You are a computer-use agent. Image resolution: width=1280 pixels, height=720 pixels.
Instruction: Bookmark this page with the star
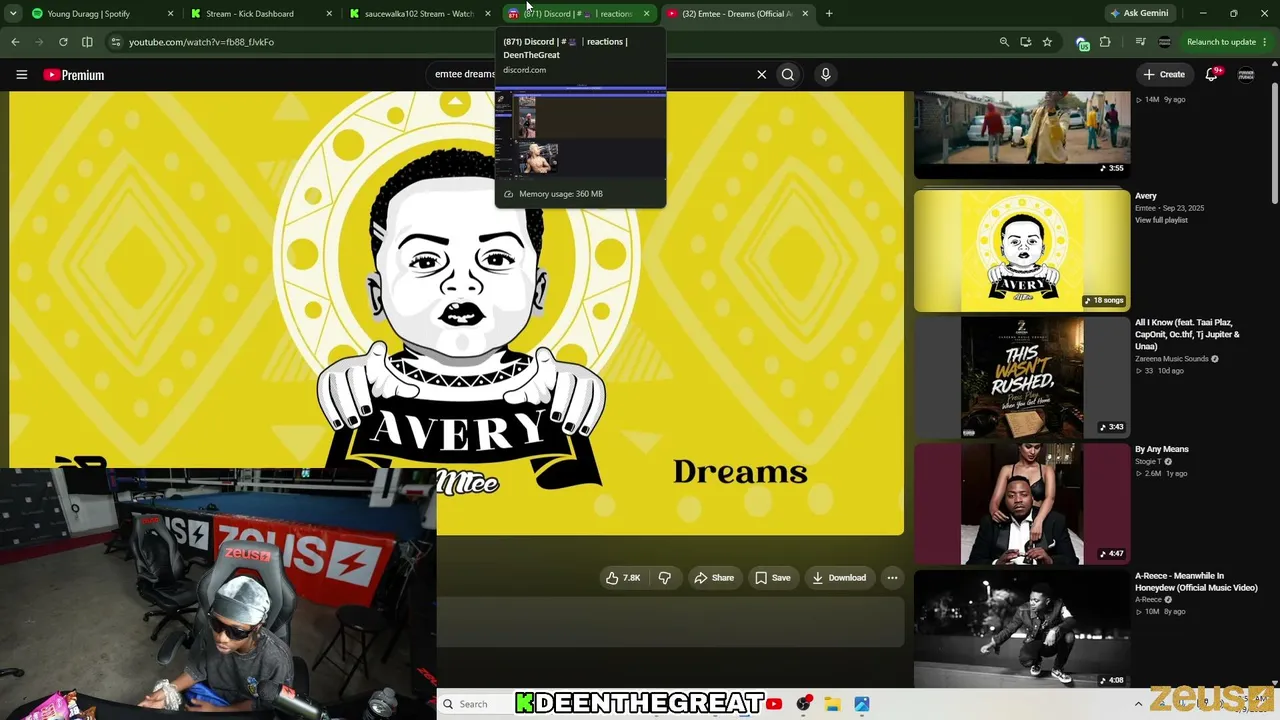point(1047,42)
